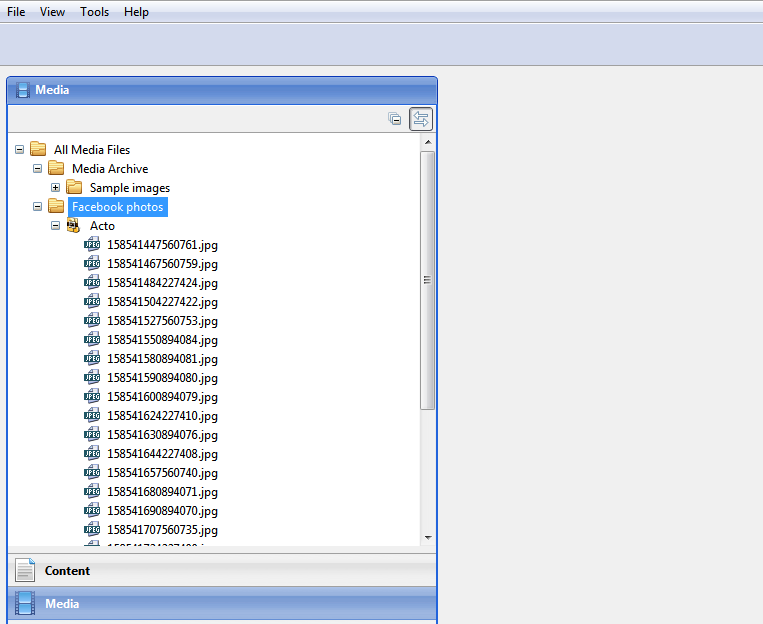Click the tree scrollbar down arrow
The image size is (763, 624).
click(428, 537)
